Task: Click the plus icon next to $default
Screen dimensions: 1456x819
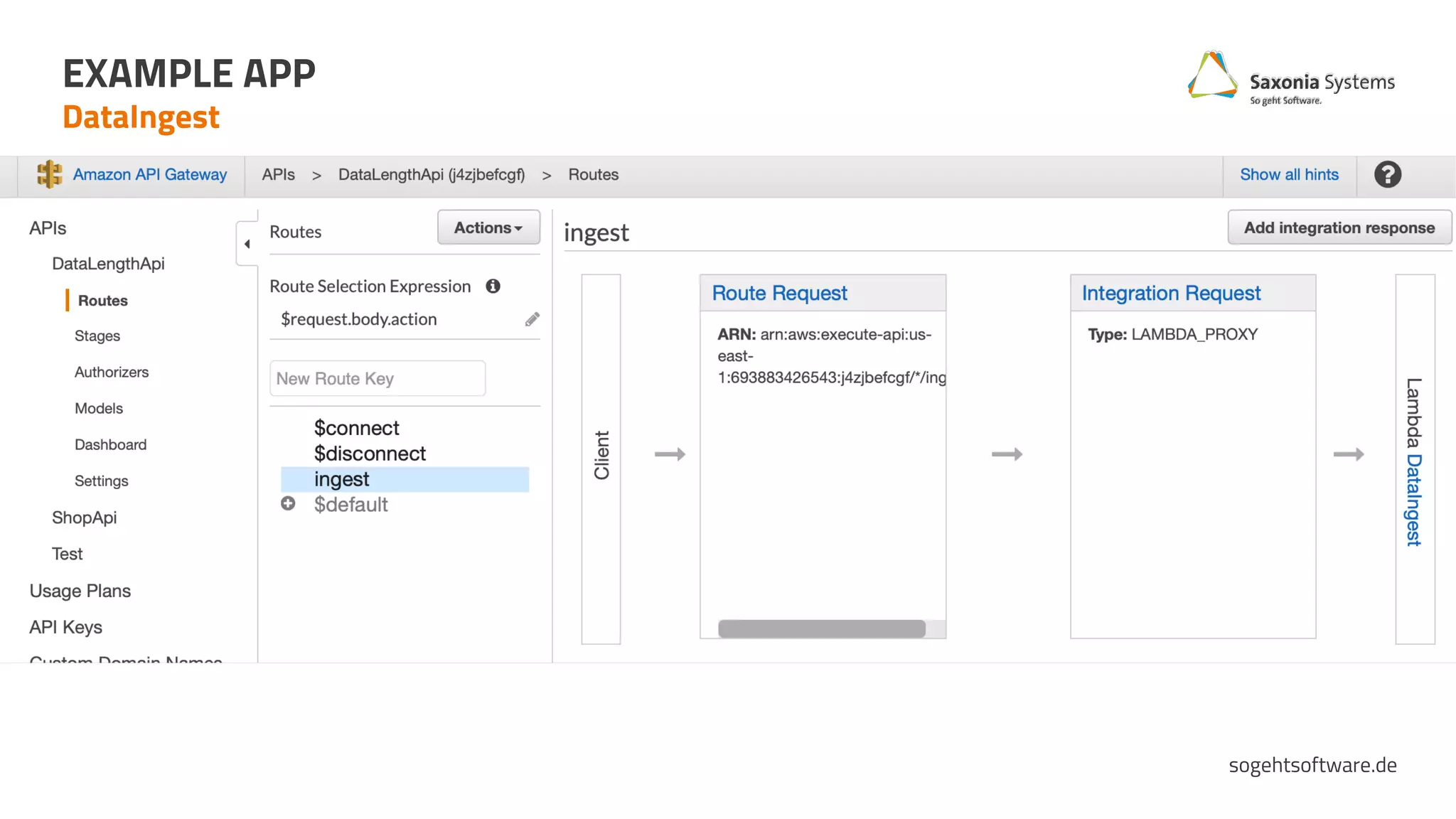Action: click(x=288, y=503)
